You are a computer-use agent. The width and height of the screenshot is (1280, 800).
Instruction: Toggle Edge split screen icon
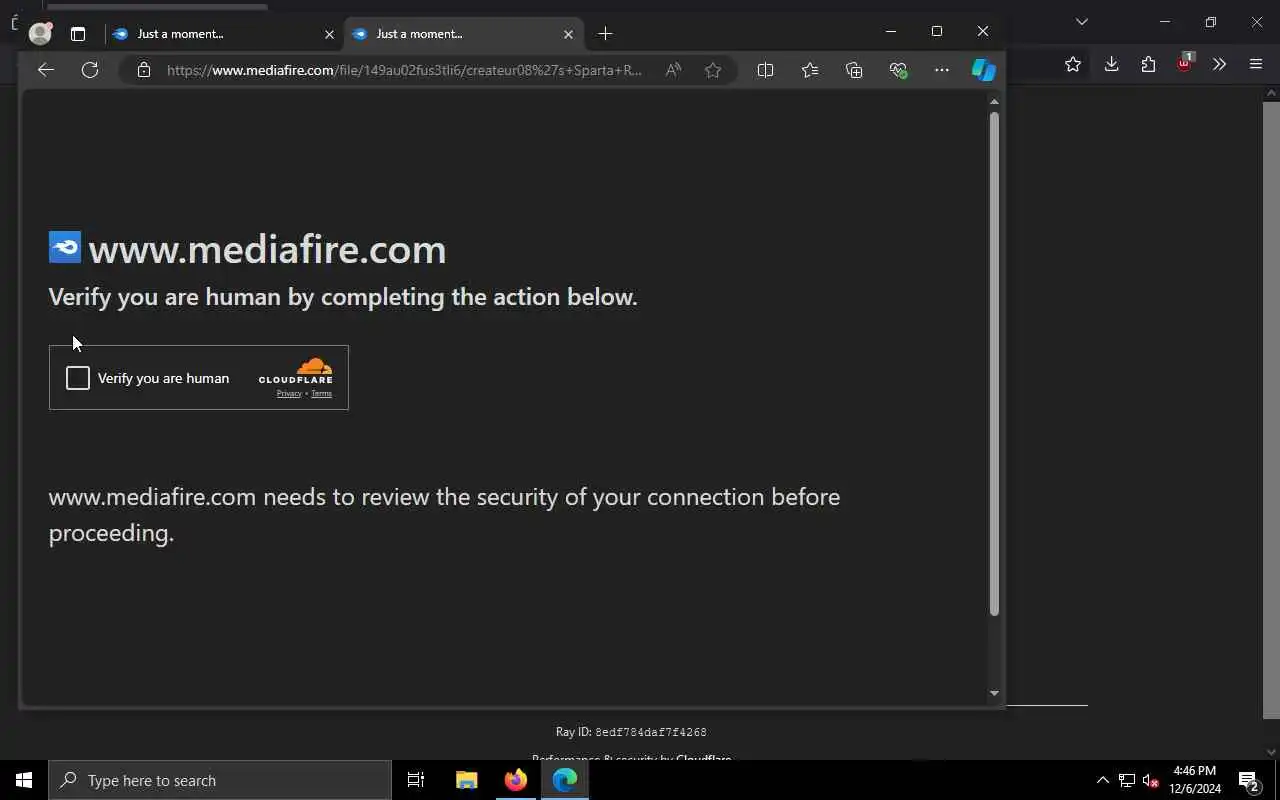(x=765, y=70)
